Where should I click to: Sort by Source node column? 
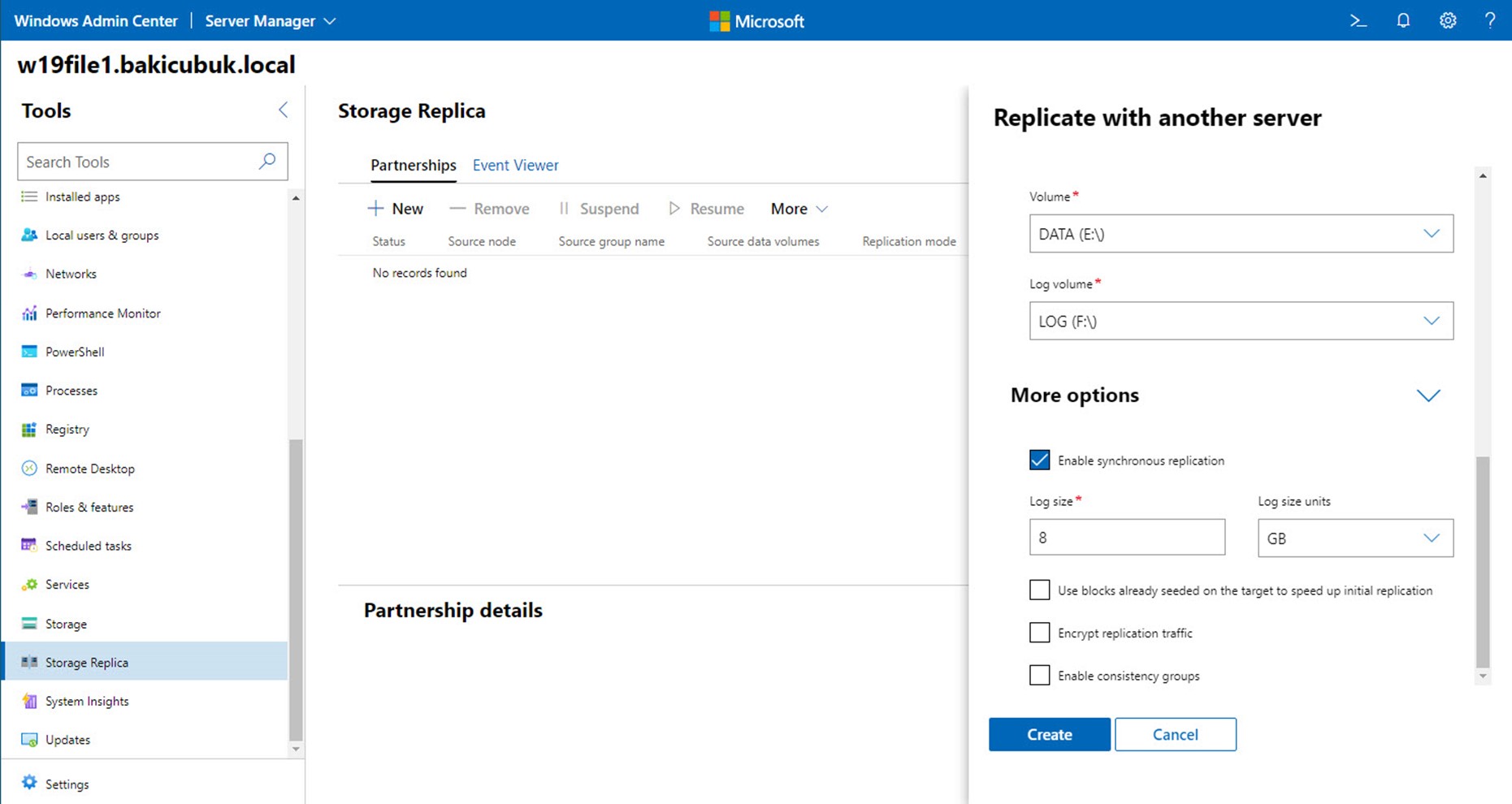[x=482, y=241]
